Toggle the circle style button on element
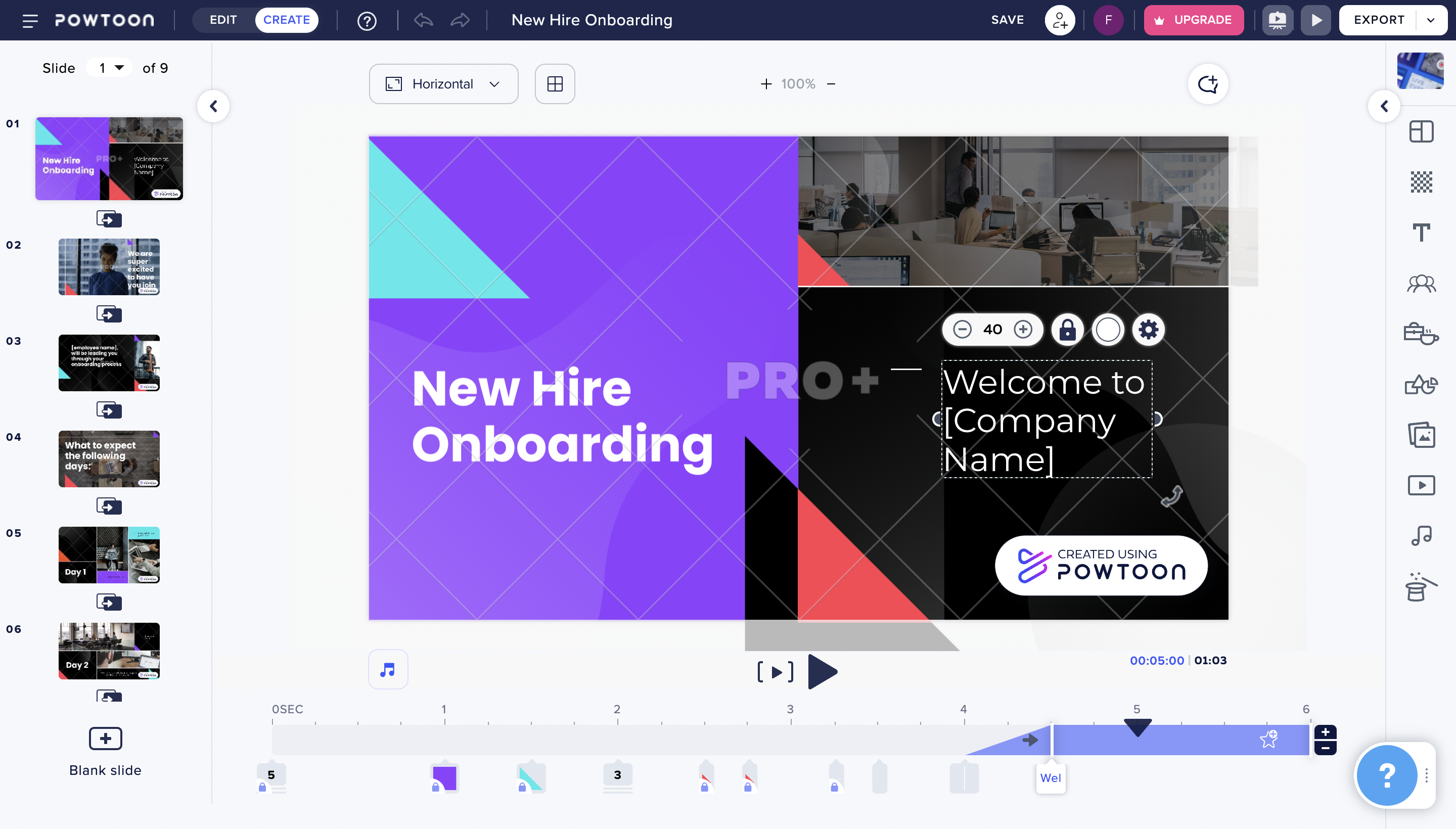Image resolution: width=1456 pixels, height=829 pixels. [x=1107, y=329]
